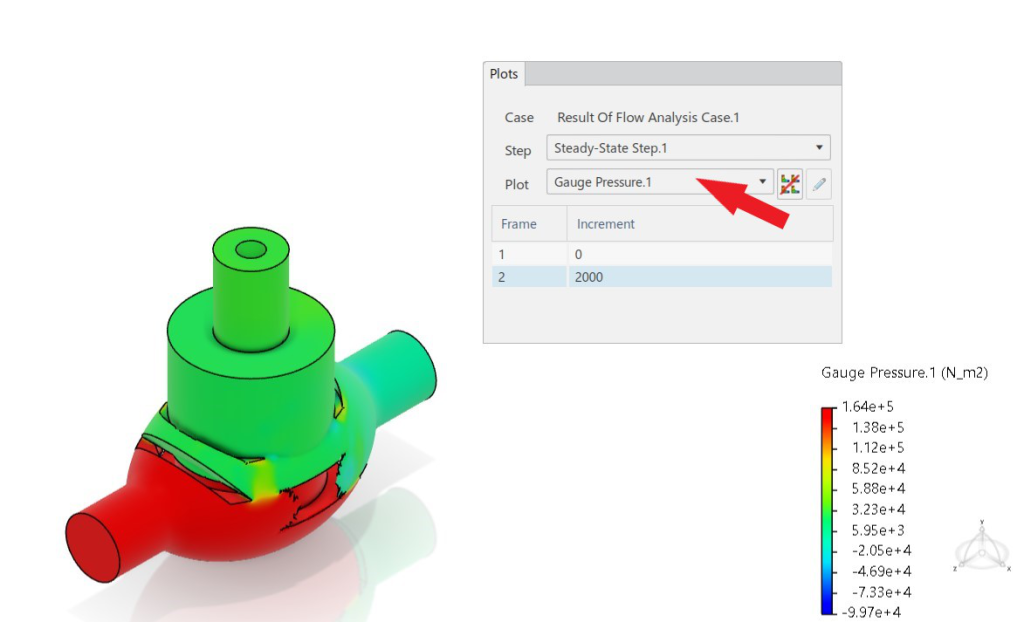The height and width of the screenshot is (622, 1024).
Task: Click the 1.64e+5 maximum legend value
Action: click(x=867, y=407)
